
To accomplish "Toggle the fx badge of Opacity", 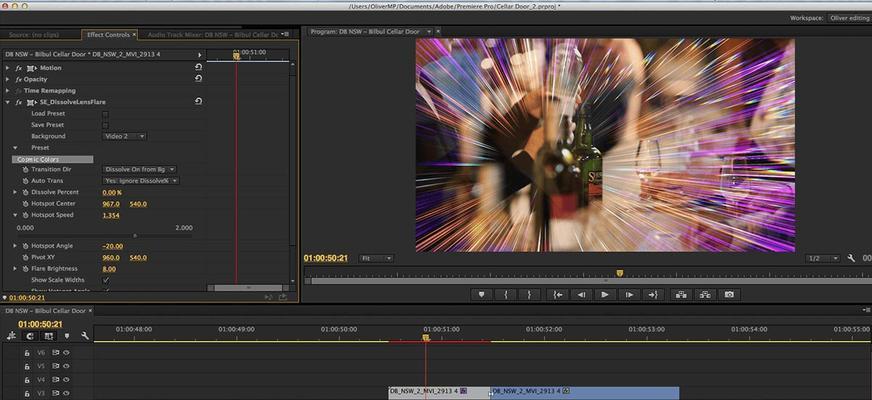I will pyautogui.click(x=18, y=80).
